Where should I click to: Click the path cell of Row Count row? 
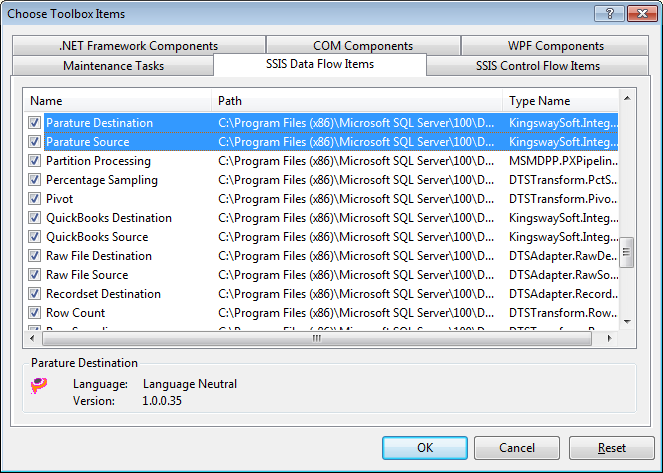tap(356, 313)
